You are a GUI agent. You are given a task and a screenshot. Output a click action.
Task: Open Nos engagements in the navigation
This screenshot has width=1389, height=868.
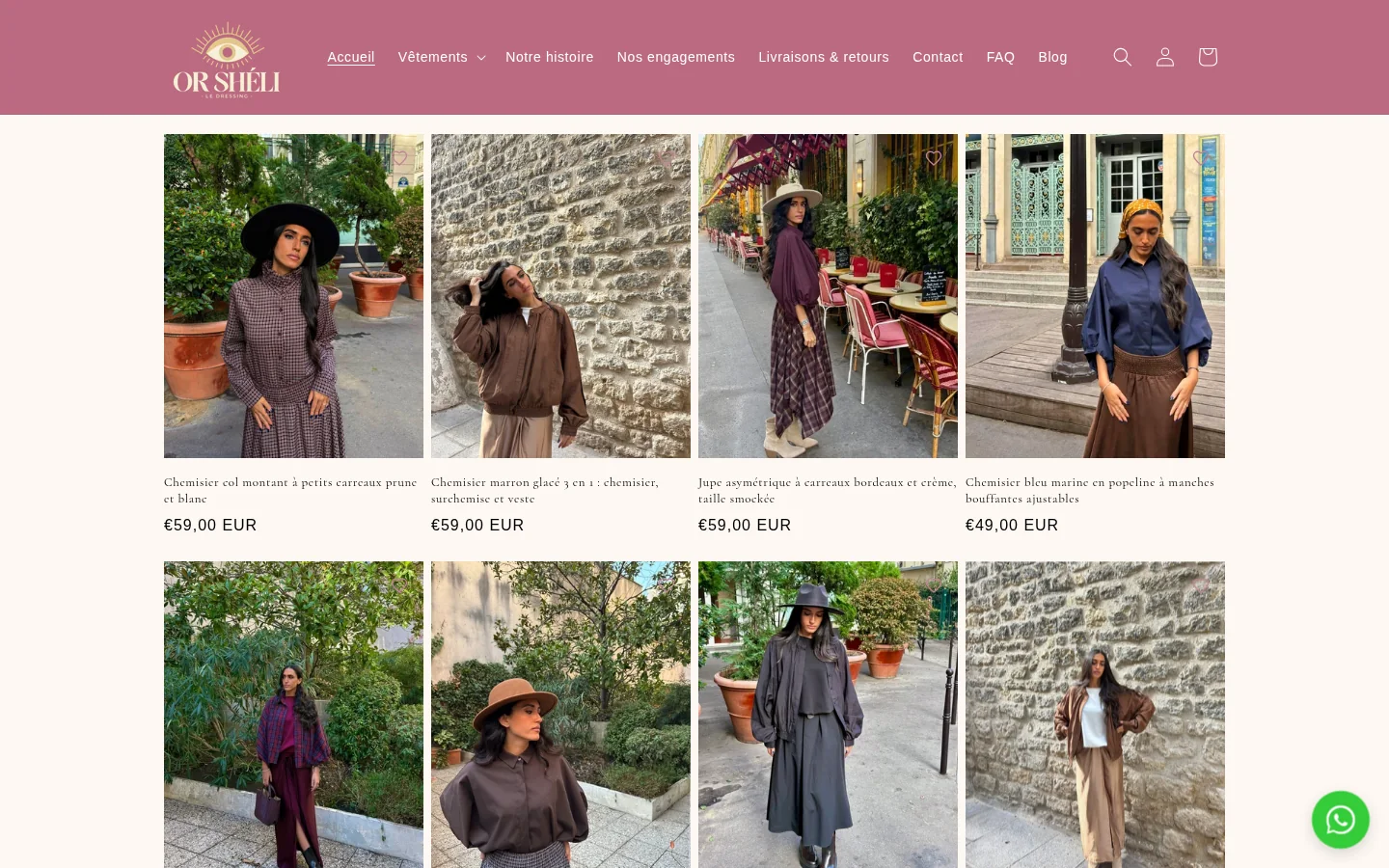(676, 57)
